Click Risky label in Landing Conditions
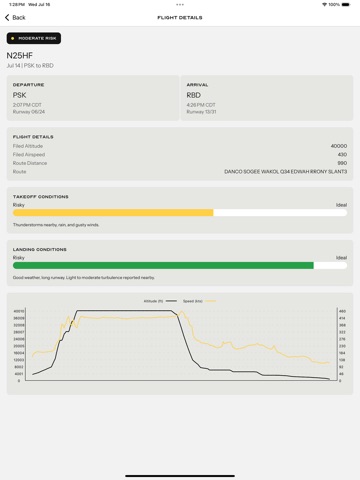Image resolution: width=360 pixels, height=480 pixels. (x=19, y=258)
